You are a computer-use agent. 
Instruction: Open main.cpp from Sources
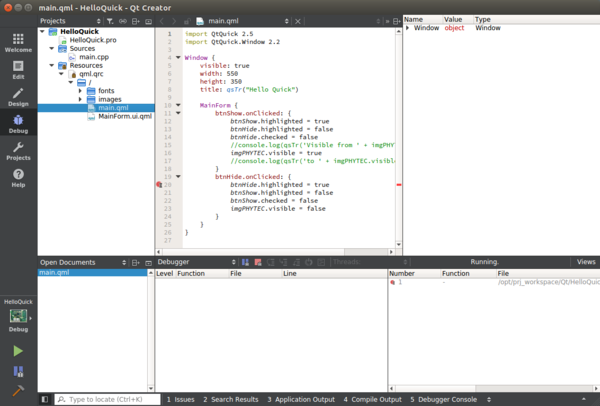94,57
